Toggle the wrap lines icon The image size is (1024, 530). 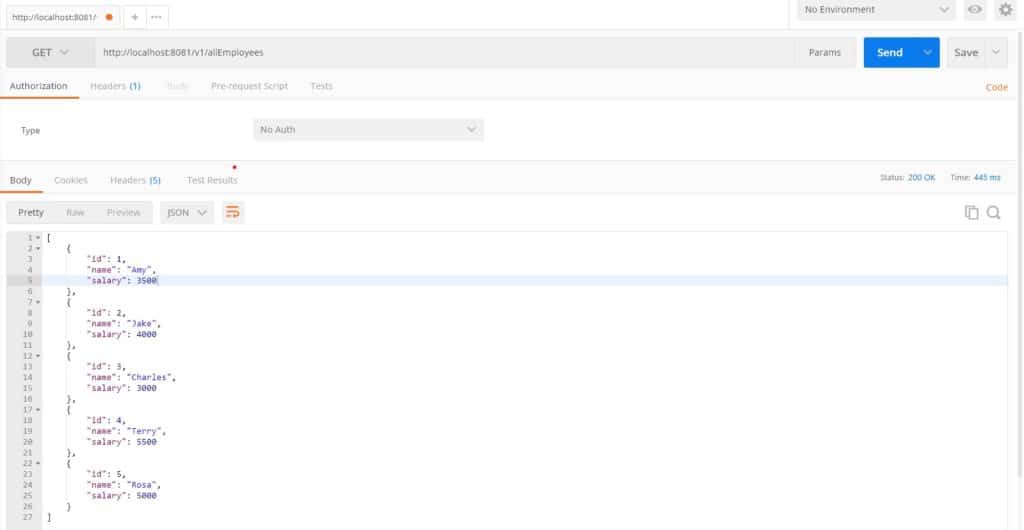pyautogui.click(x=233, y=212)
